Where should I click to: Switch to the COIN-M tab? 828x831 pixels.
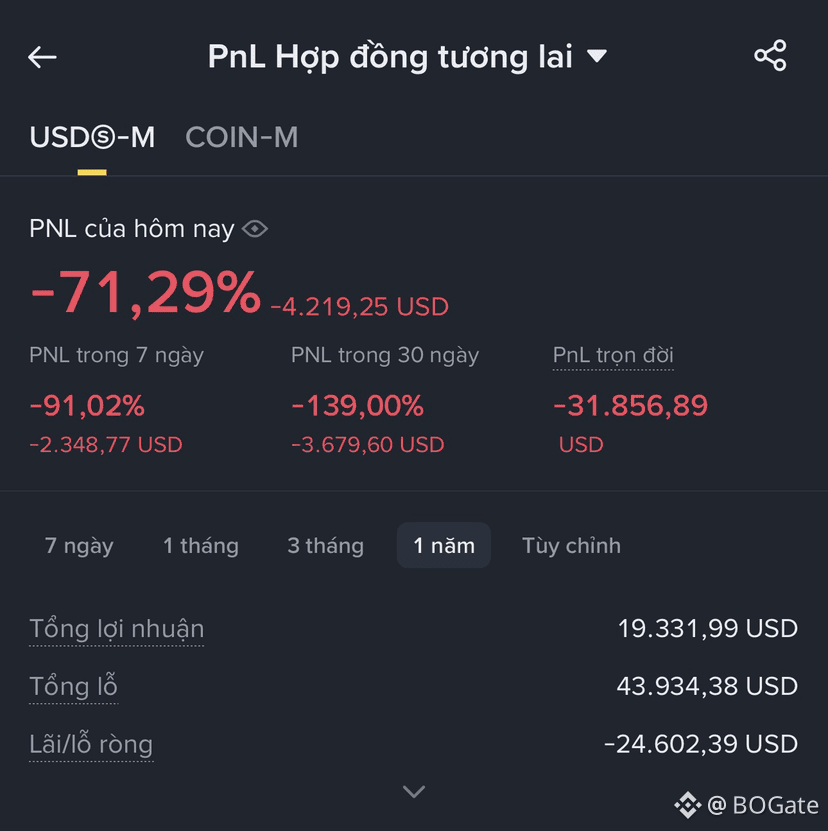tap(242, 137)
